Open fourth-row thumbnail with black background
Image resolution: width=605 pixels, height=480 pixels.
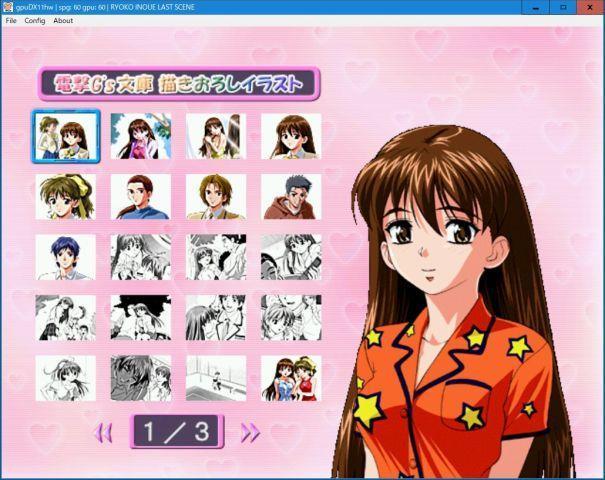(x=141, y=318)
